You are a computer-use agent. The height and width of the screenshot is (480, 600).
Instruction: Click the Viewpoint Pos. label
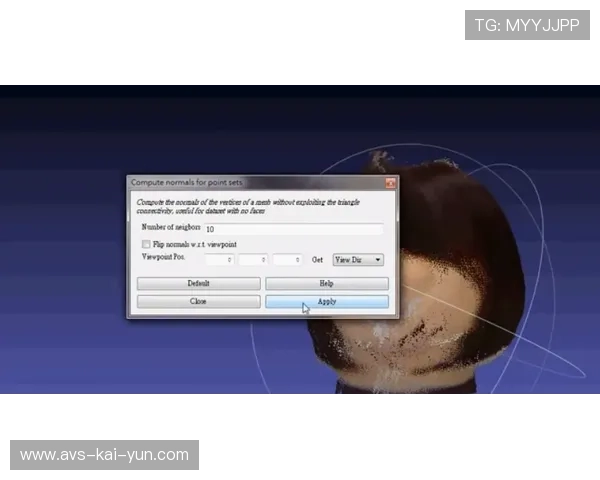point(163,259)
